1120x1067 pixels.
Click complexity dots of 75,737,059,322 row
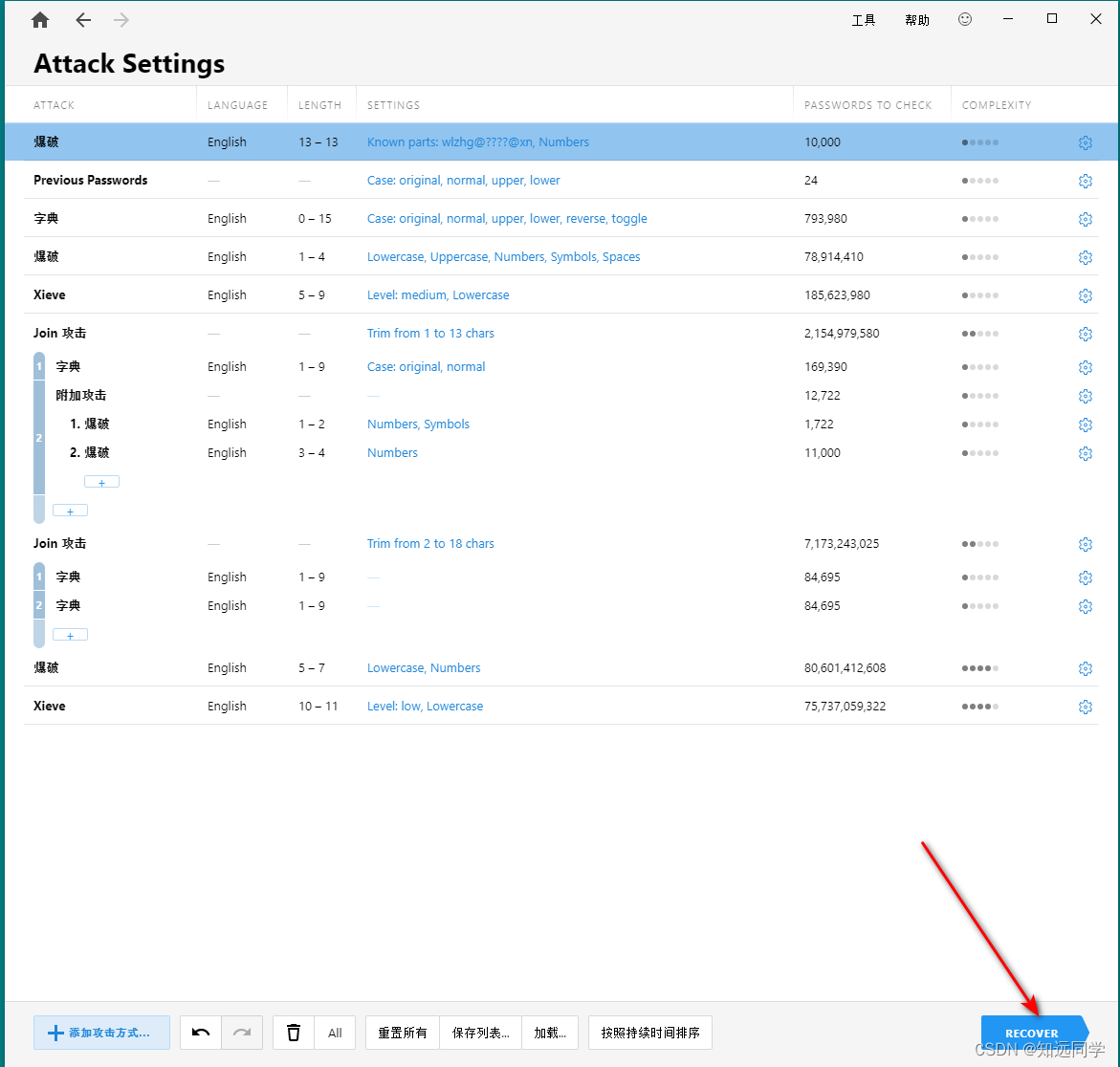tap(980, 707)
